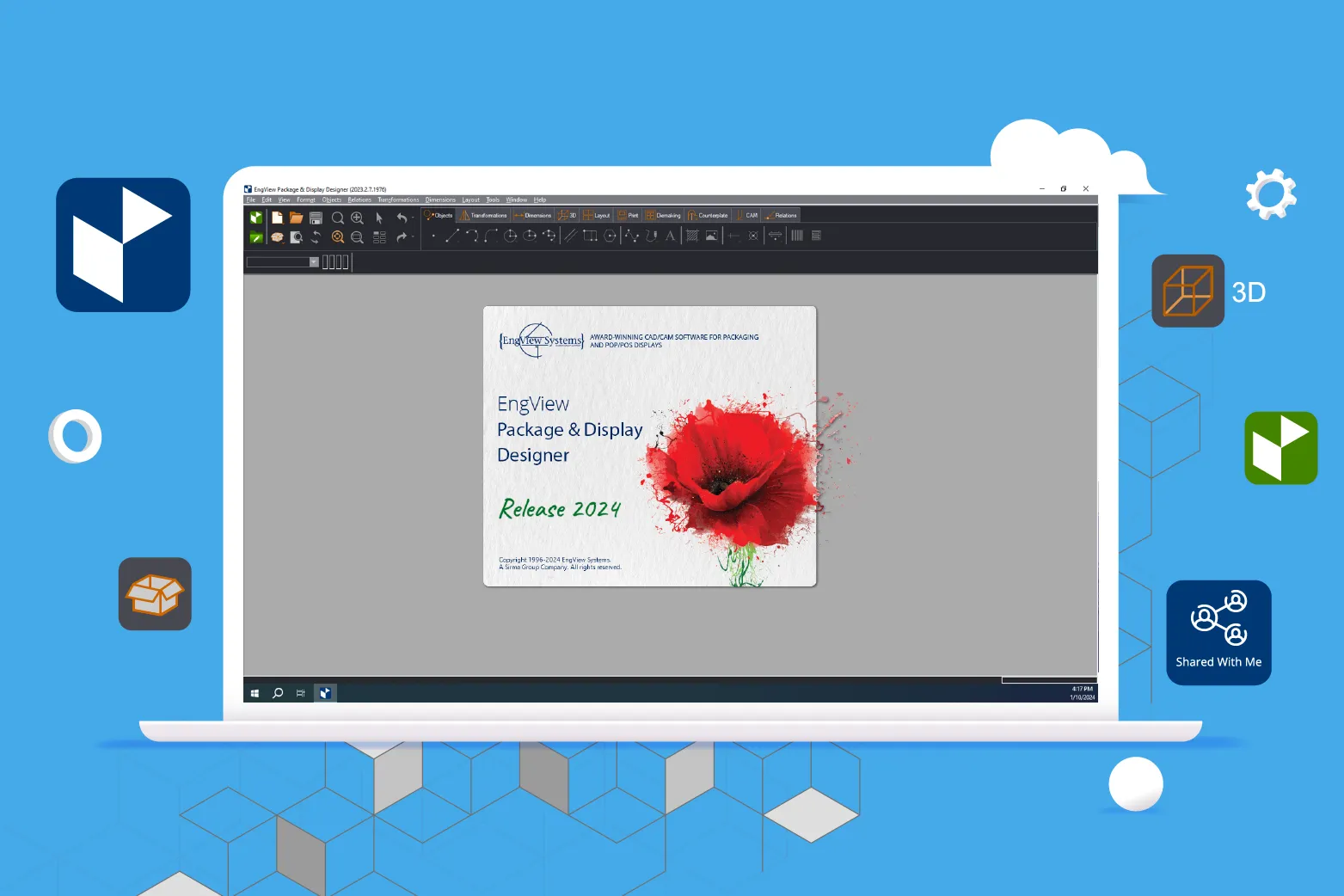
Task: Select the Spline curve tool
Action: (632, 236)
